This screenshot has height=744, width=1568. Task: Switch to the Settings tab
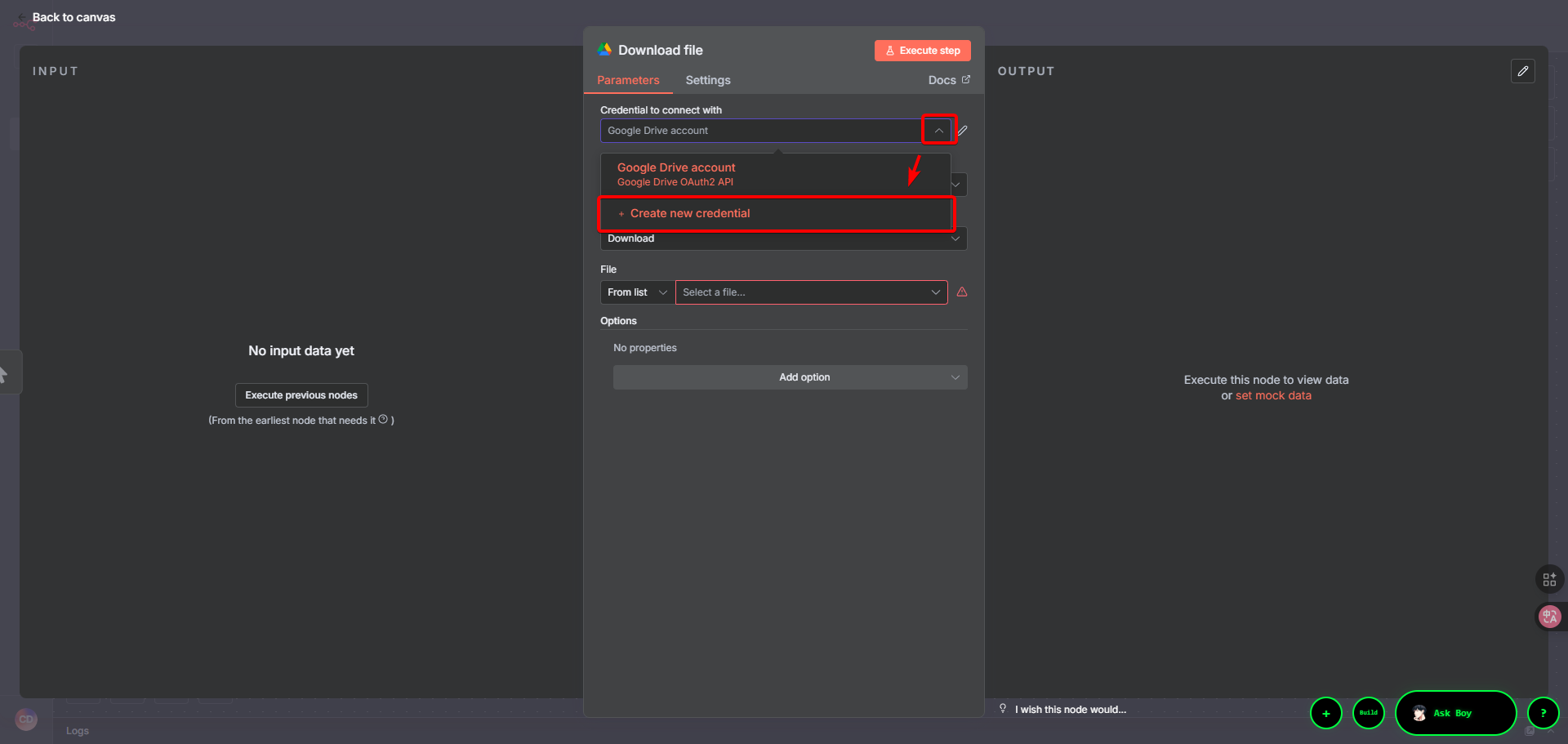point(707,80)
